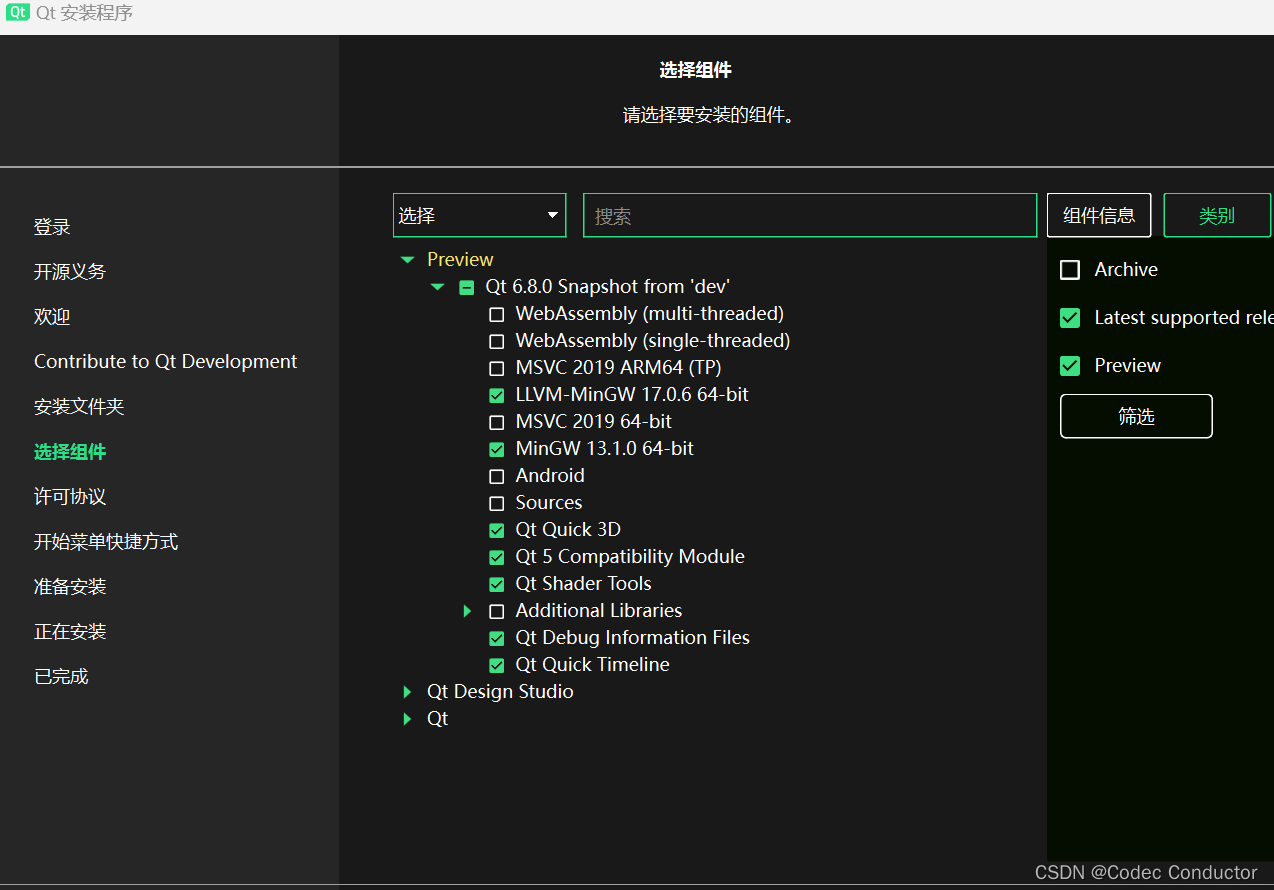Check the WebAssembly (multi-threaded) checkbox
This screenshot has width=1274, height=890.
point(496,314)
